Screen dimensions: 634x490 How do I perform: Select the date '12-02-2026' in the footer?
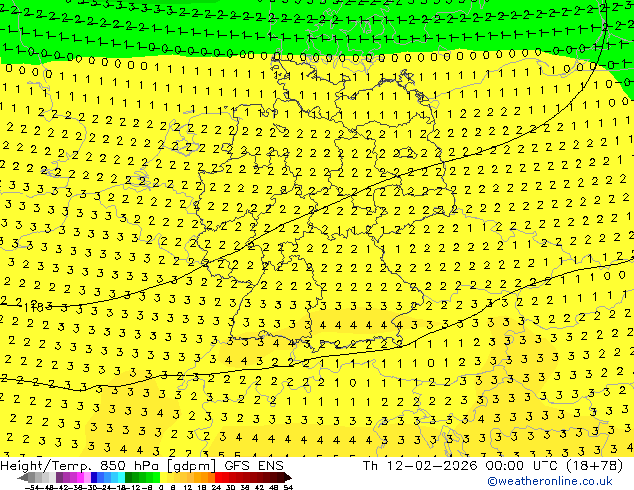(x=432, y=466)
